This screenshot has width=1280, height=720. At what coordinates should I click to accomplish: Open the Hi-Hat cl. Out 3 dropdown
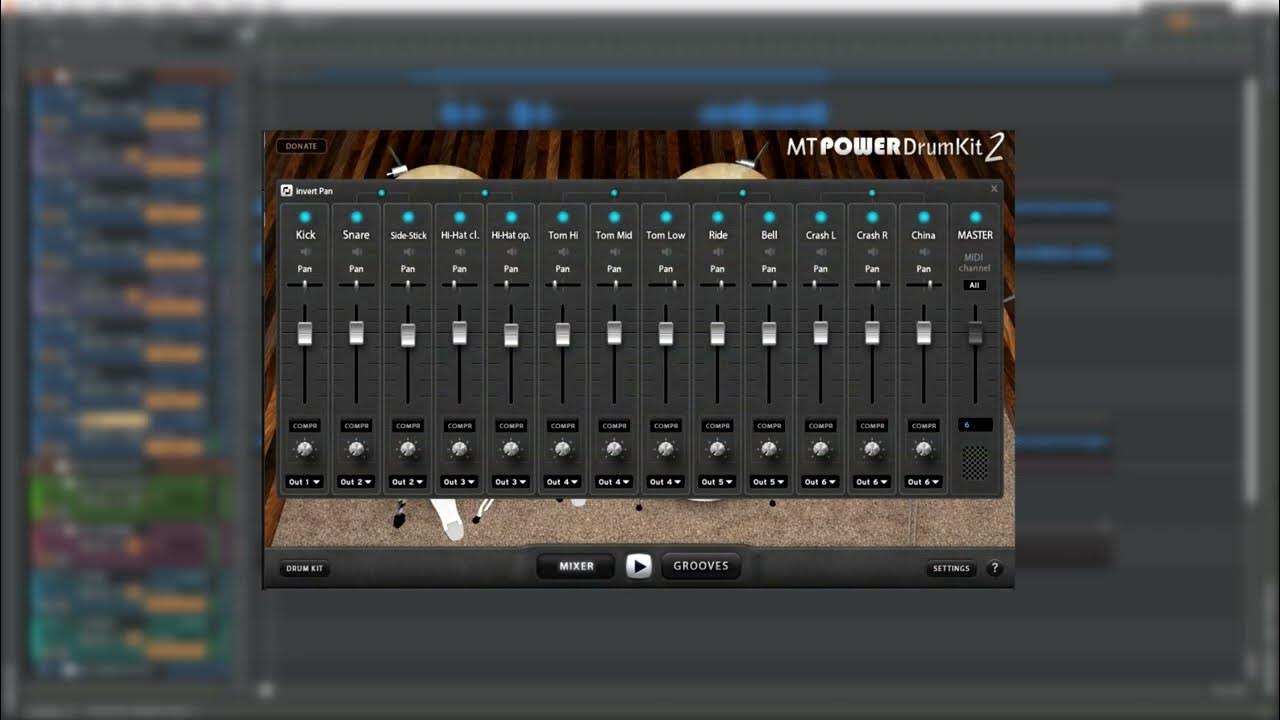pos(459,482)
